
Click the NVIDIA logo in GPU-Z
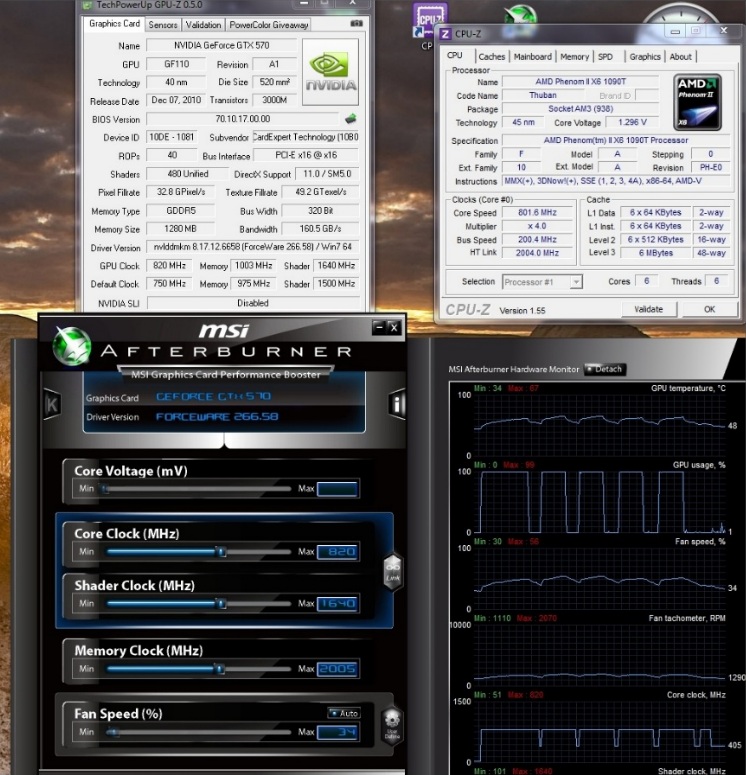tap(330, 72)
